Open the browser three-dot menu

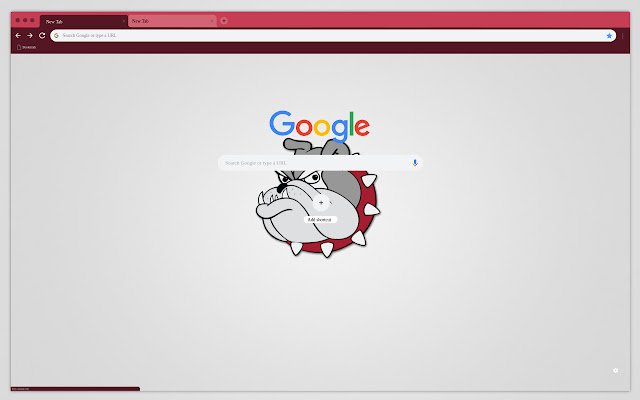point(622,36)
